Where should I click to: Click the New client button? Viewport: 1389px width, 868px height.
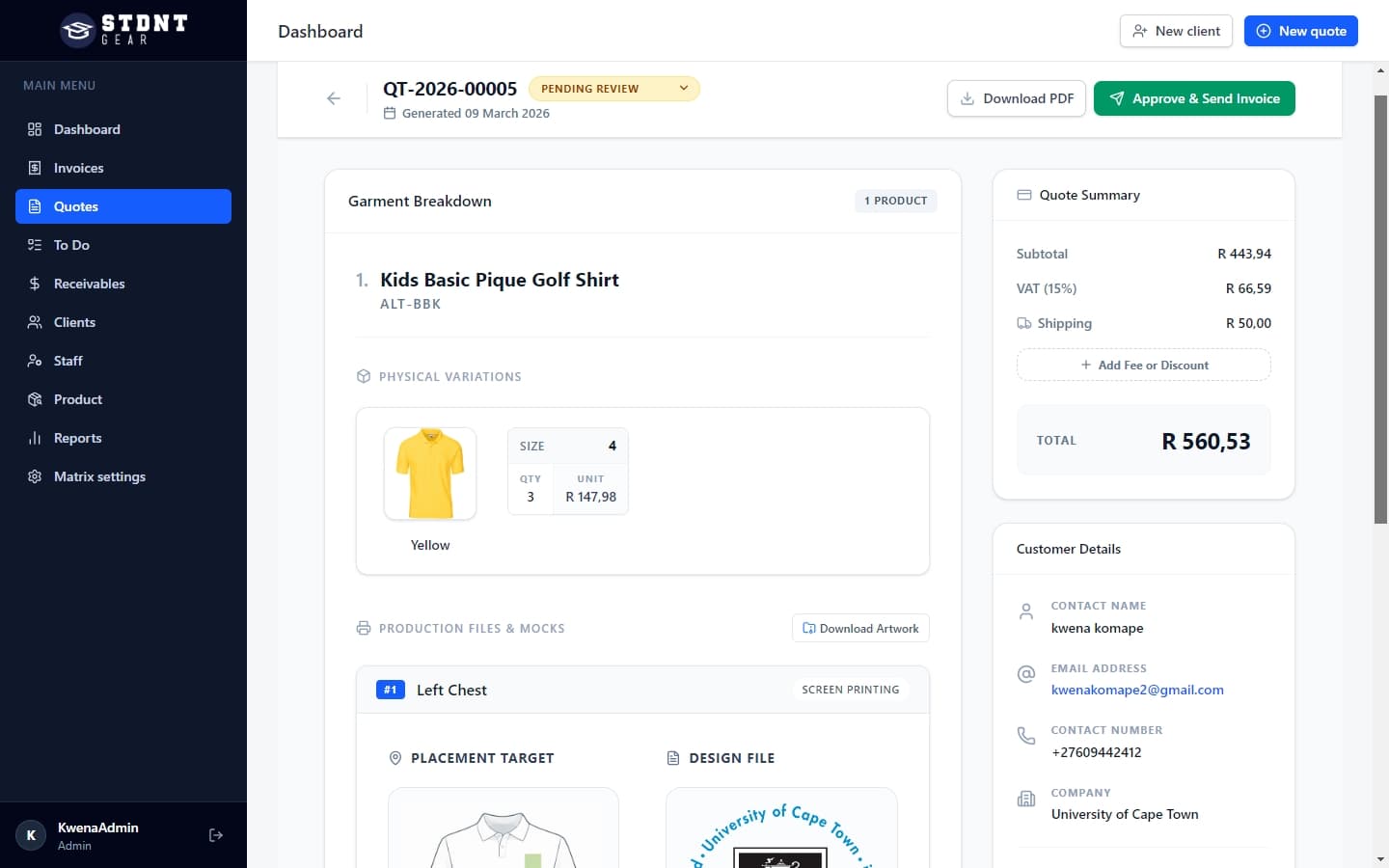pos(1176,31)
